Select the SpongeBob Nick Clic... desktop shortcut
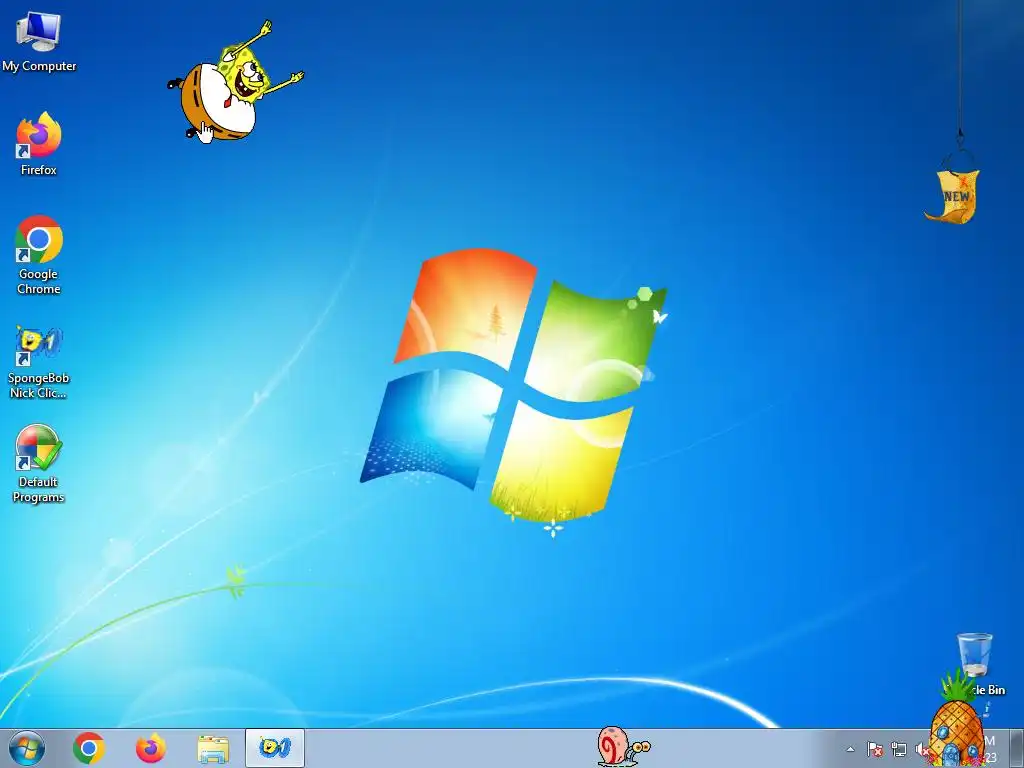The width and height of the screenshot is (1024, 768). 39,362
